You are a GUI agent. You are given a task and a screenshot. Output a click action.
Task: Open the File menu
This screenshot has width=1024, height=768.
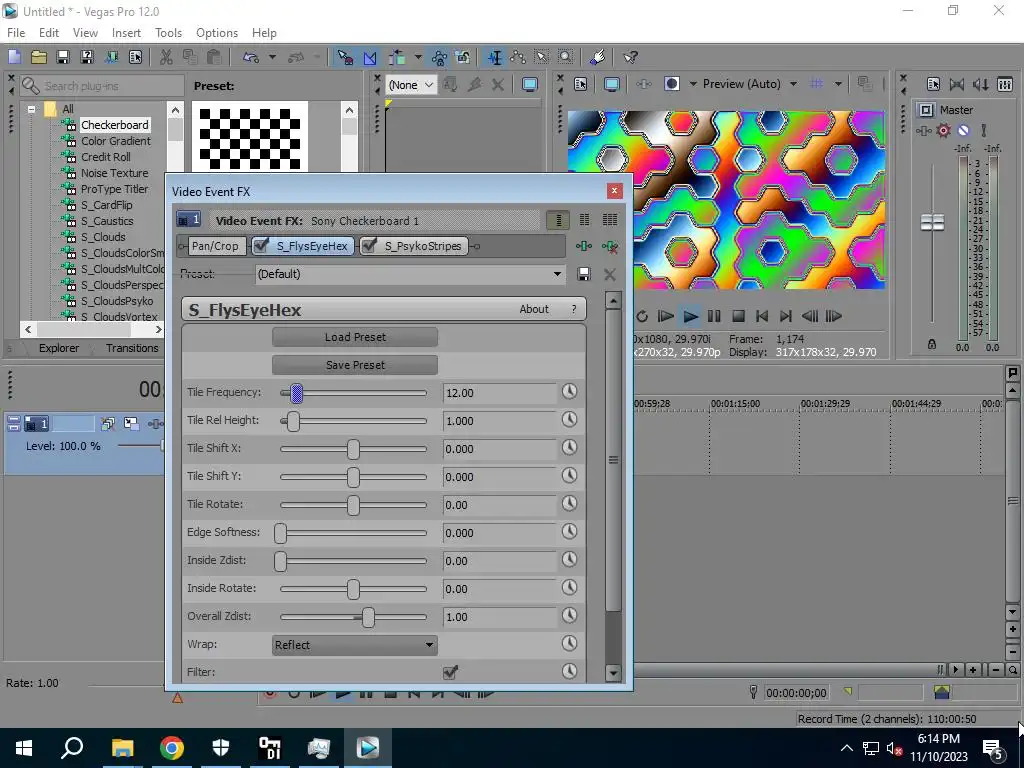pos(16,33)
